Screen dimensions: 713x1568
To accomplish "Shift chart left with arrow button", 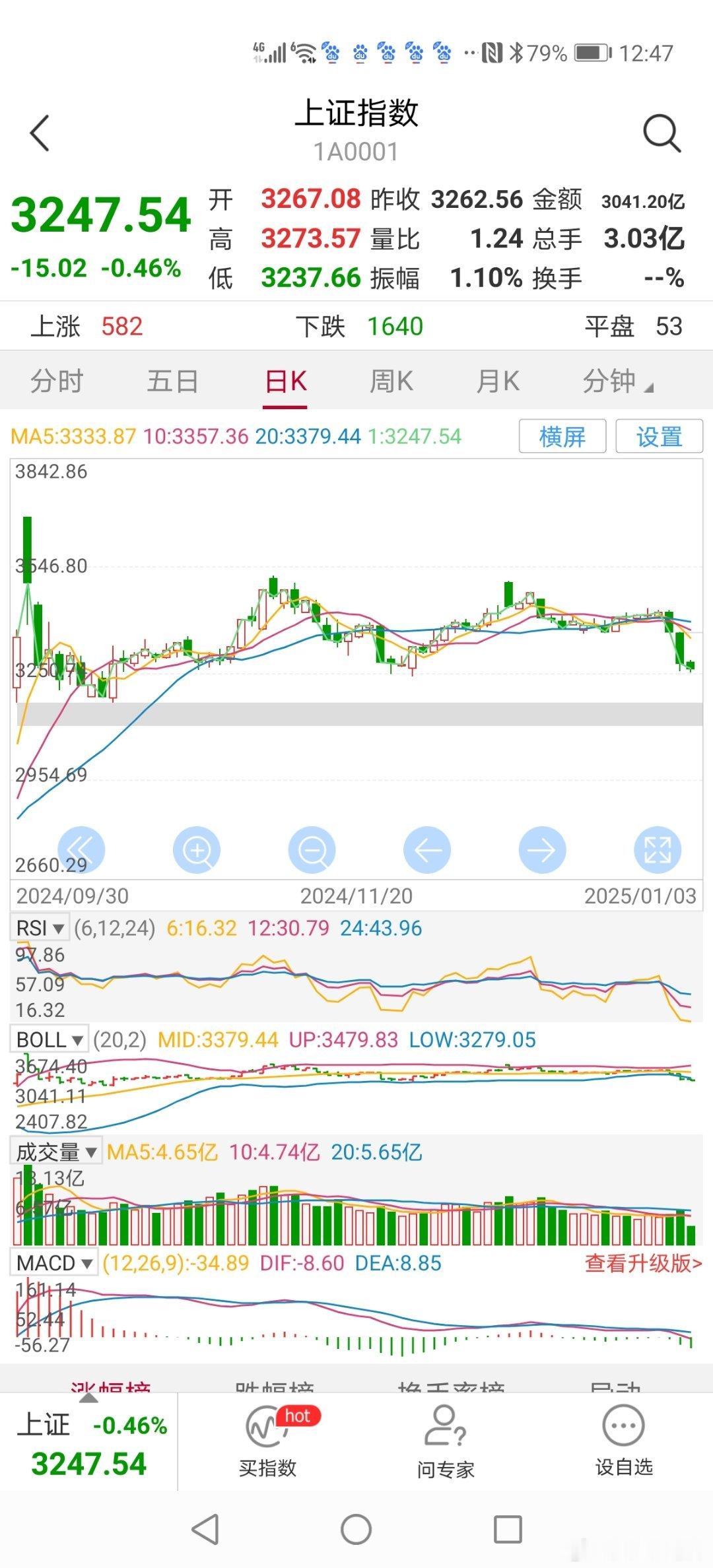I will click(x=427, y=851).
